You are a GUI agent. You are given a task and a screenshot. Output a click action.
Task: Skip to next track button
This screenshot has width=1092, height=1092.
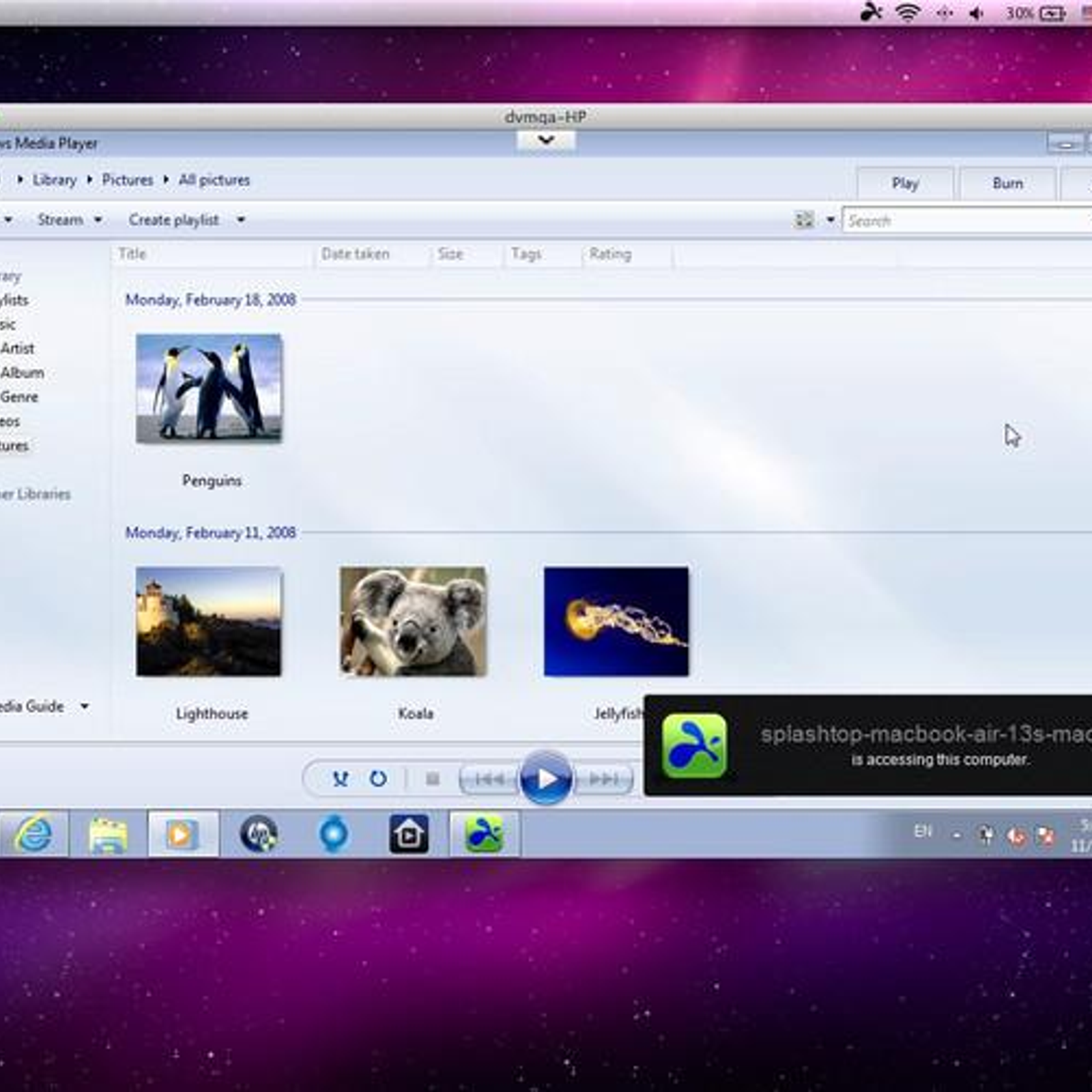click(603, 779)
